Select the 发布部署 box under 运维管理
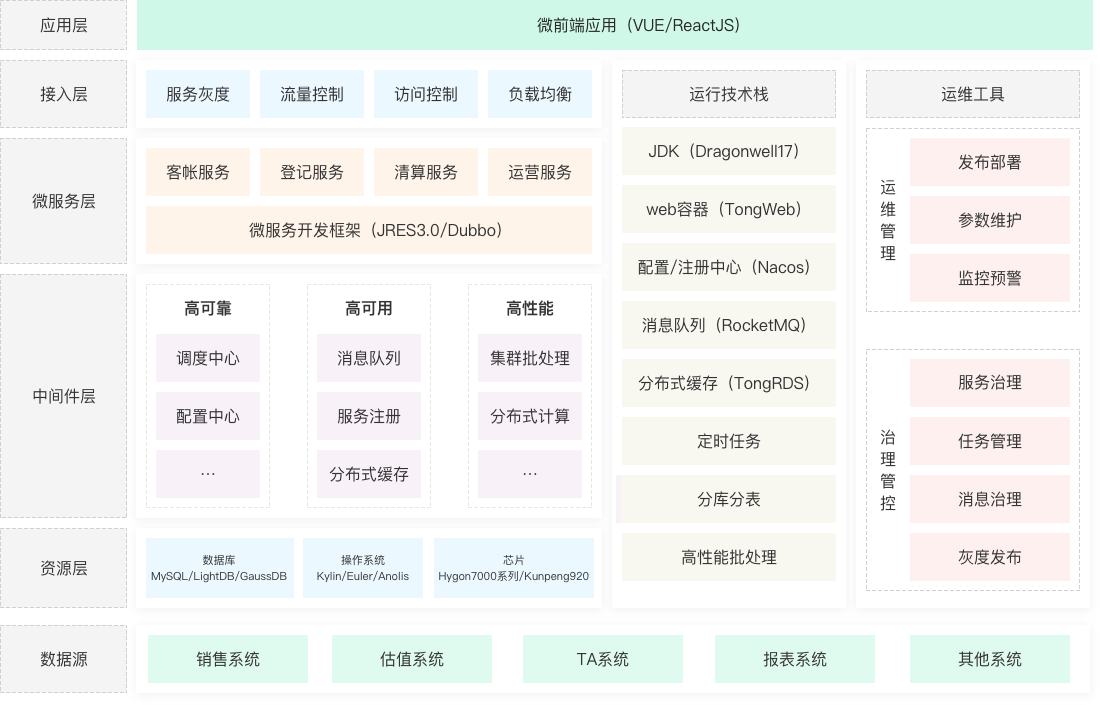 click(x=989, y=162)
